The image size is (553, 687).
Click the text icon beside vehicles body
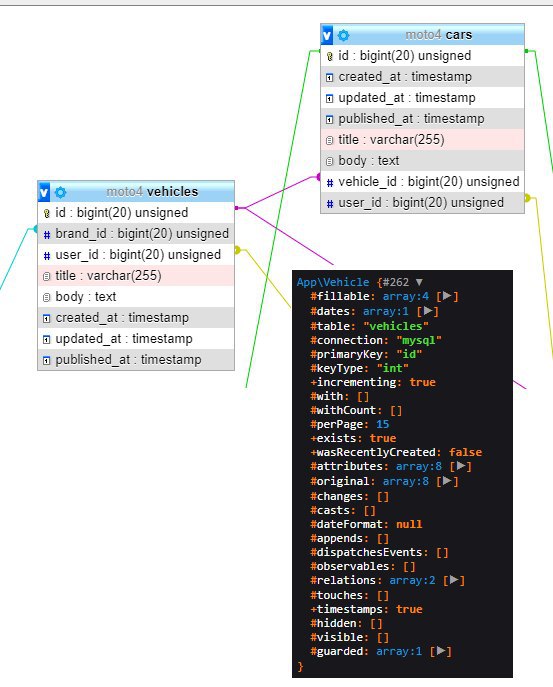[x=46, y=297]
